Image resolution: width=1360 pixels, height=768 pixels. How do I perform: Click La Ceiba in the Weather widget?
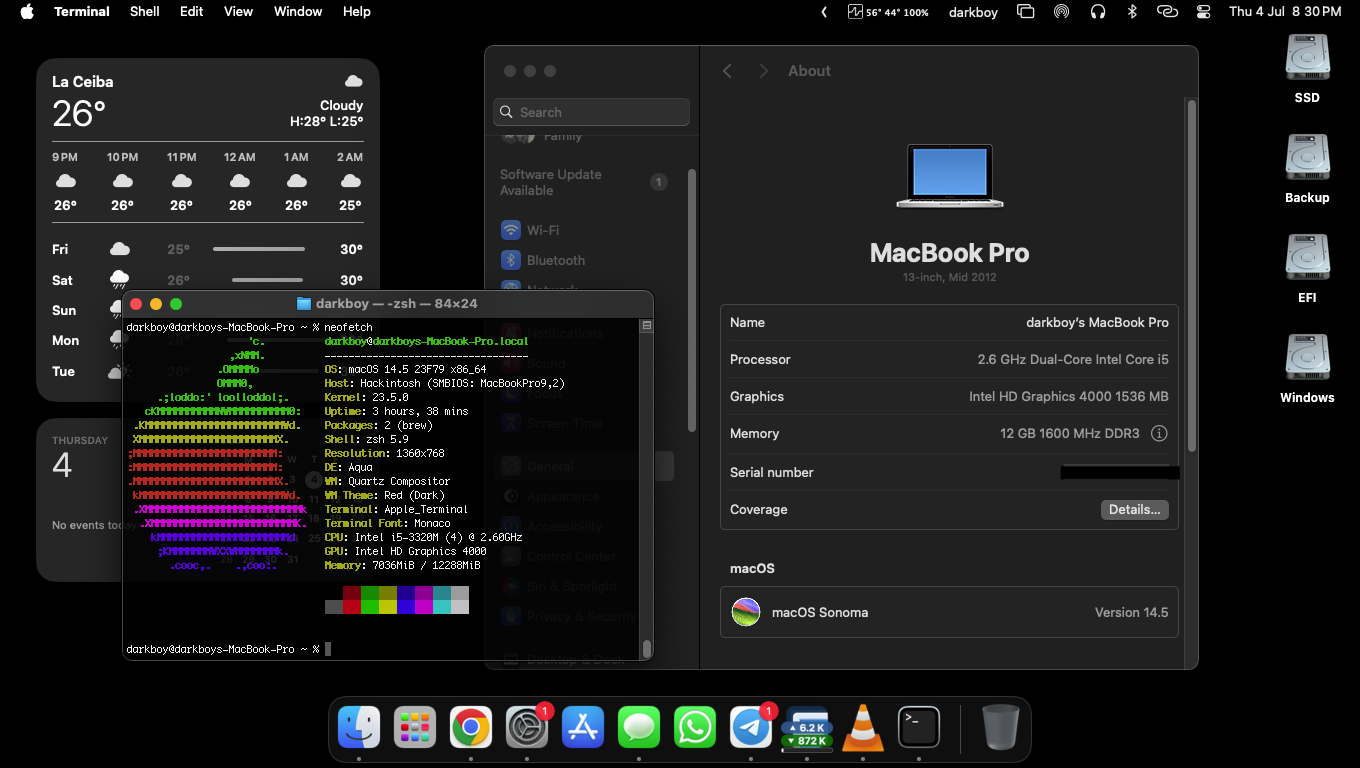point(82,82)
